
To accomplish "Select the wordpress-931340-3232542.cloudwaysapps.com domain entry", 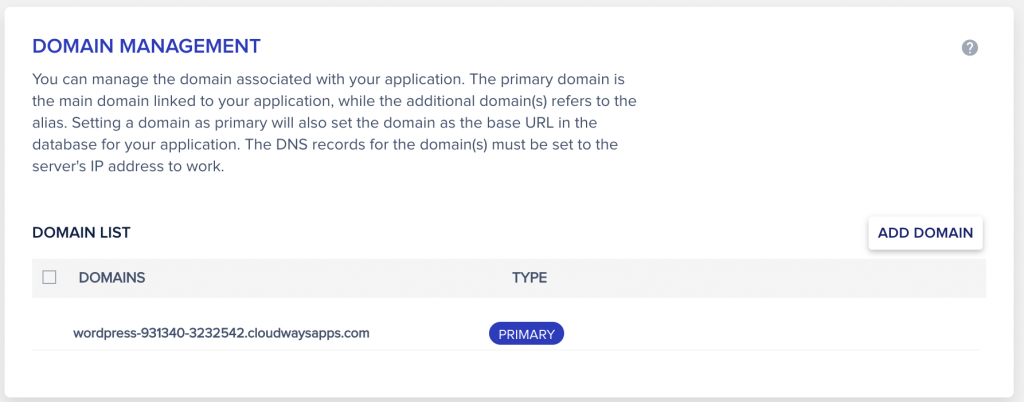I will pyautogui.click(x=221, y=333).
